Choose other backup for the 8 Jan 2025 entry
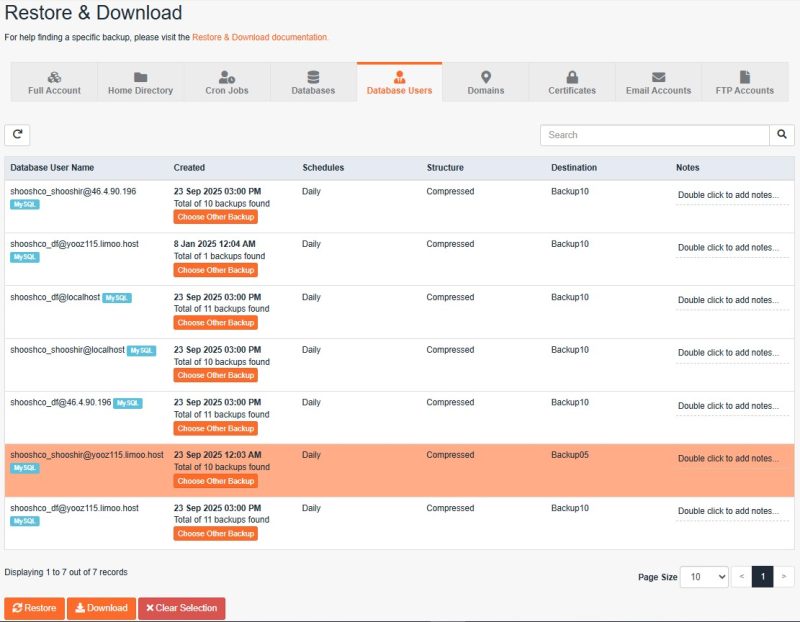The height and width of the screenshot is (622, 800). coord(216,270)
